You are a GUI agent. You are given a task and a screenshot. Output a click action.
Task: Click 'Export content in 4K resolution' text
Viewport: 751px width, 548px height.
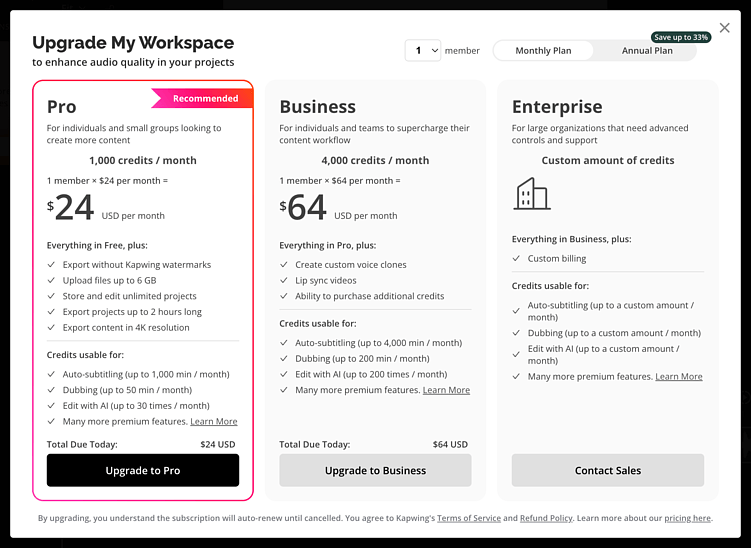point(126,328)
